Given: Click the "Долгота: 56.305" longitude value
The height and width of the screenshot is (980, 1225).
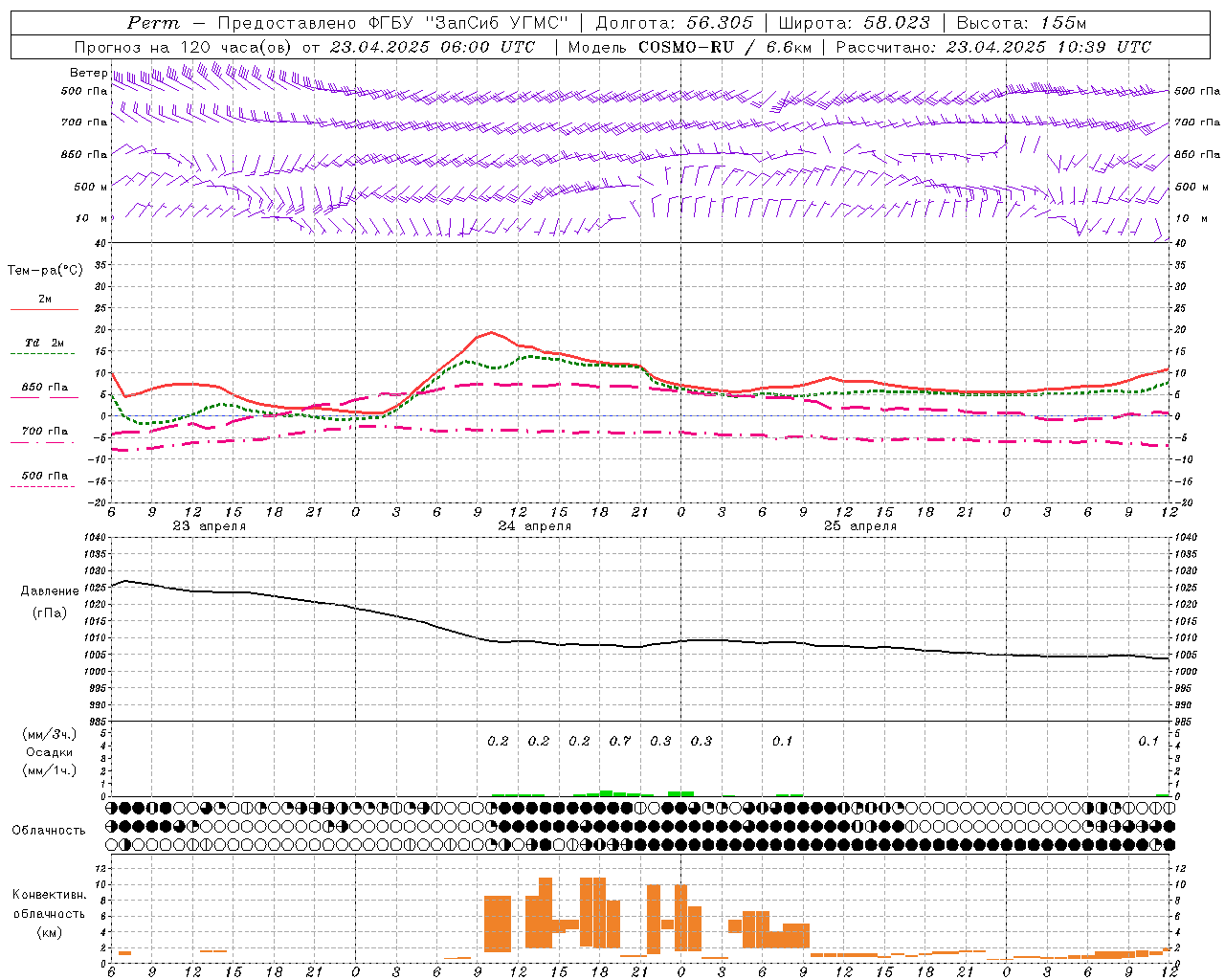Looking at the screenshot, I should (675, 23).
